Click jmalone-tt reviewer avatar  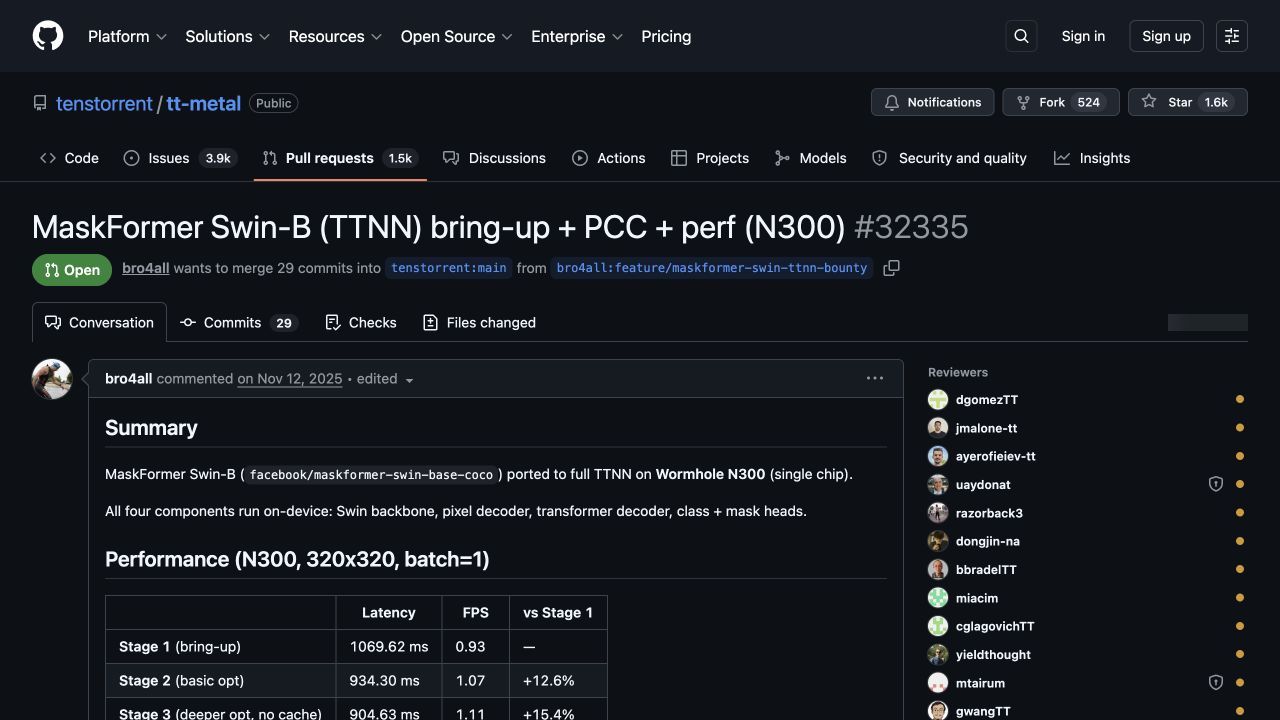click(938, 428)
